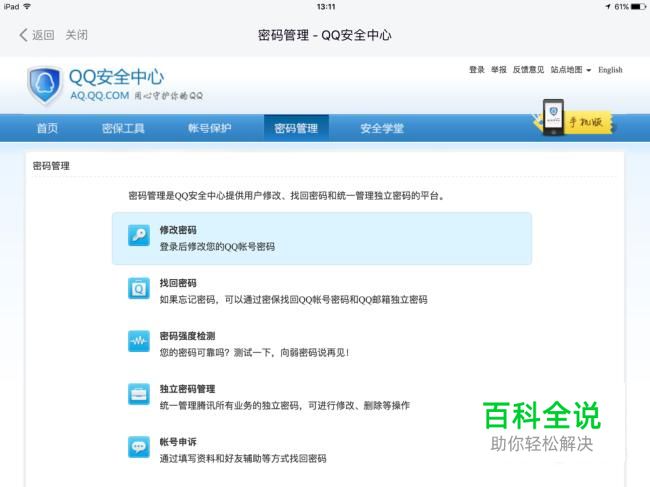Switch language via English link
The height and width of the screenshot is (487, 650).
click(x=610, y=70)
